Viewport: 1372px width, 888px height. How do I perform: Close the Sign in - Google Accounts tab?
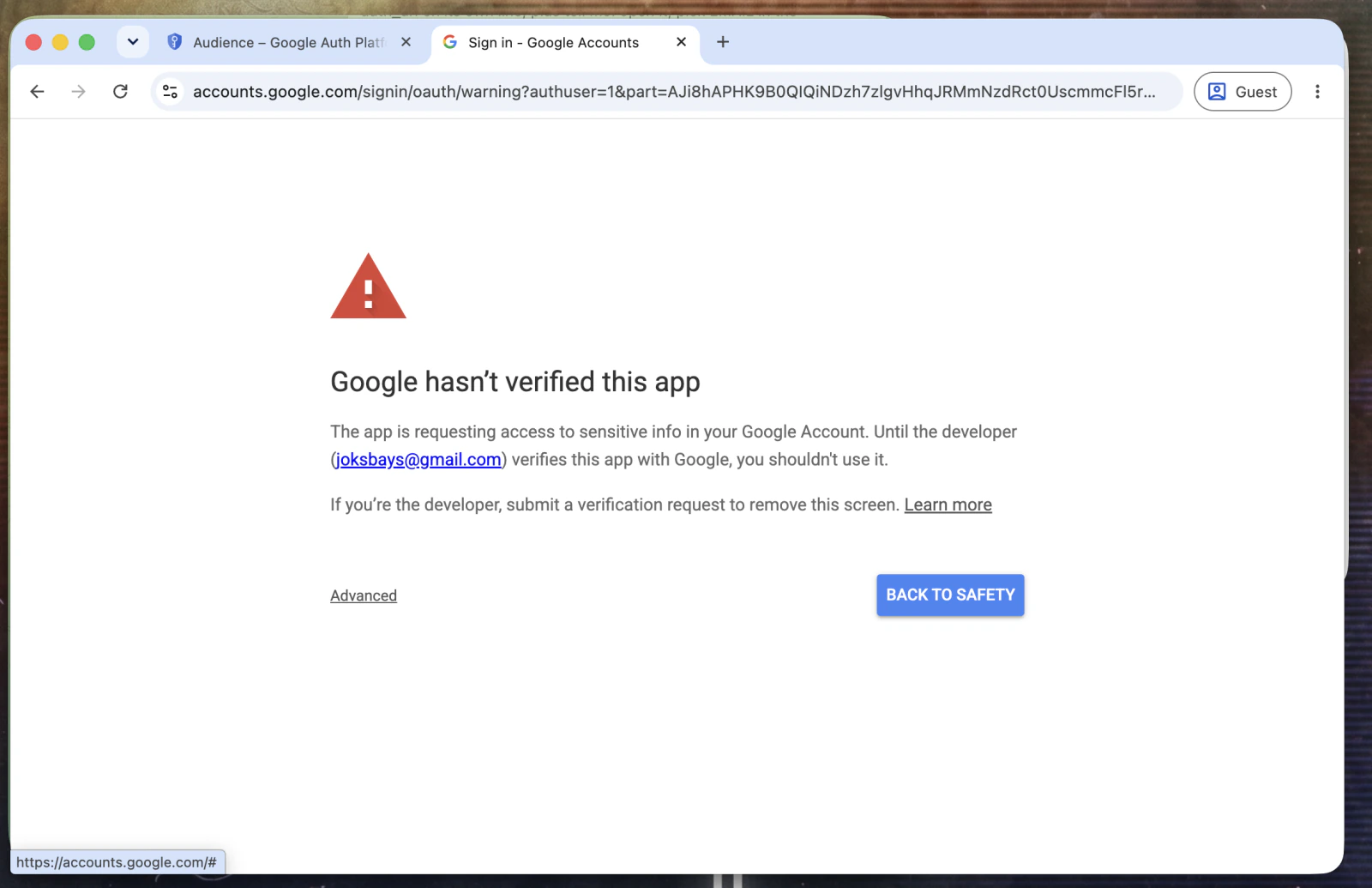[x=682, y=42]
